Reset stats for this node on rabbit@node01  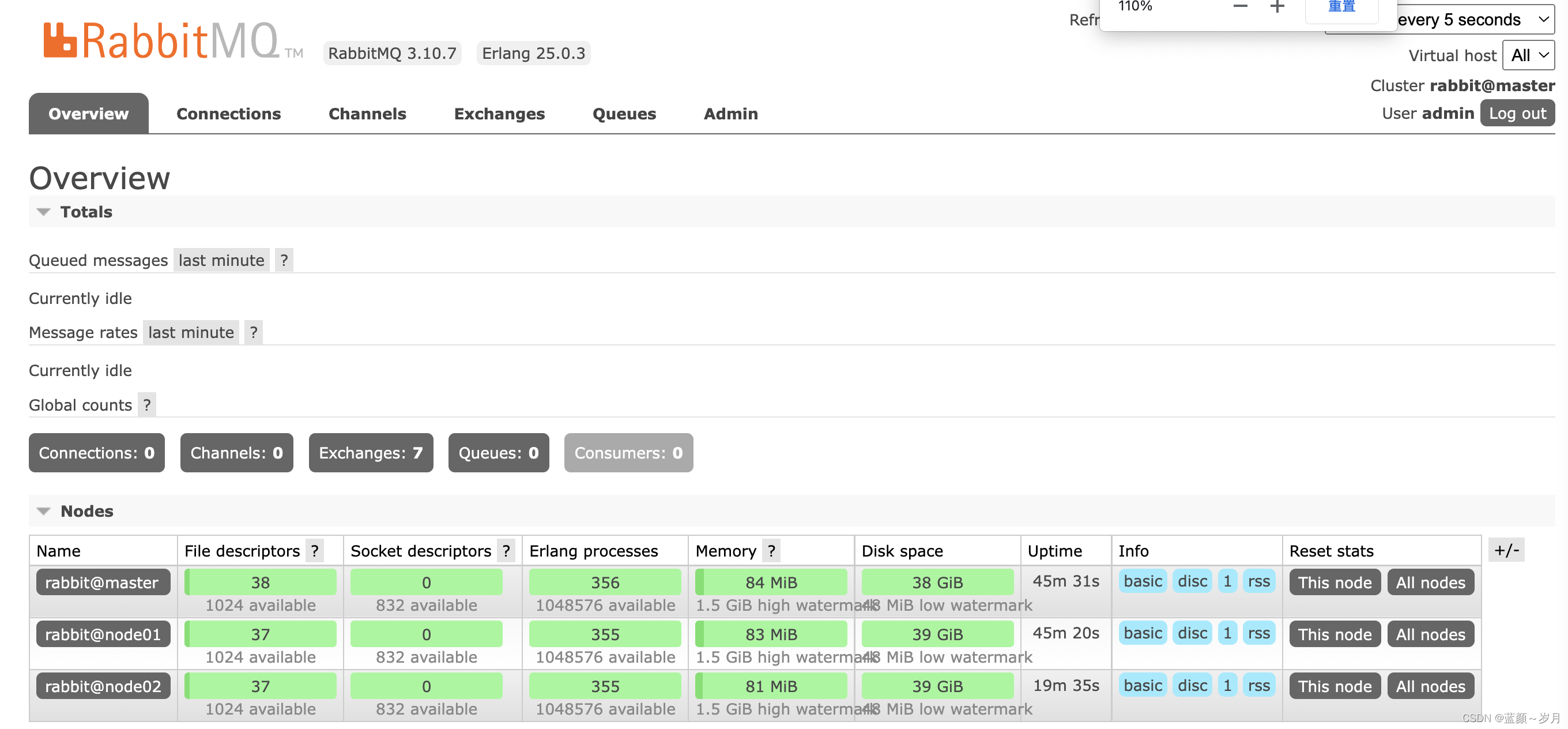[1335, 634]
